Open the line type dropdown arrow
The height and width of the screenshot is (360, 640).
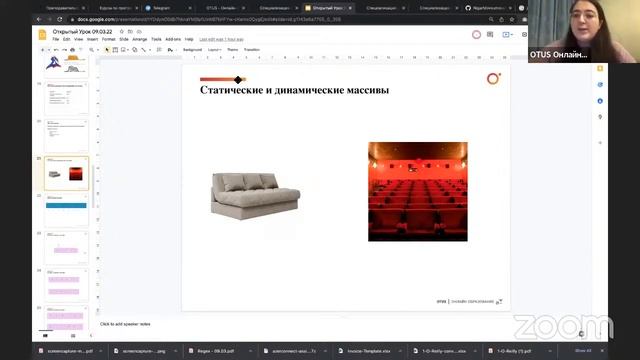[x=150, y=50]
